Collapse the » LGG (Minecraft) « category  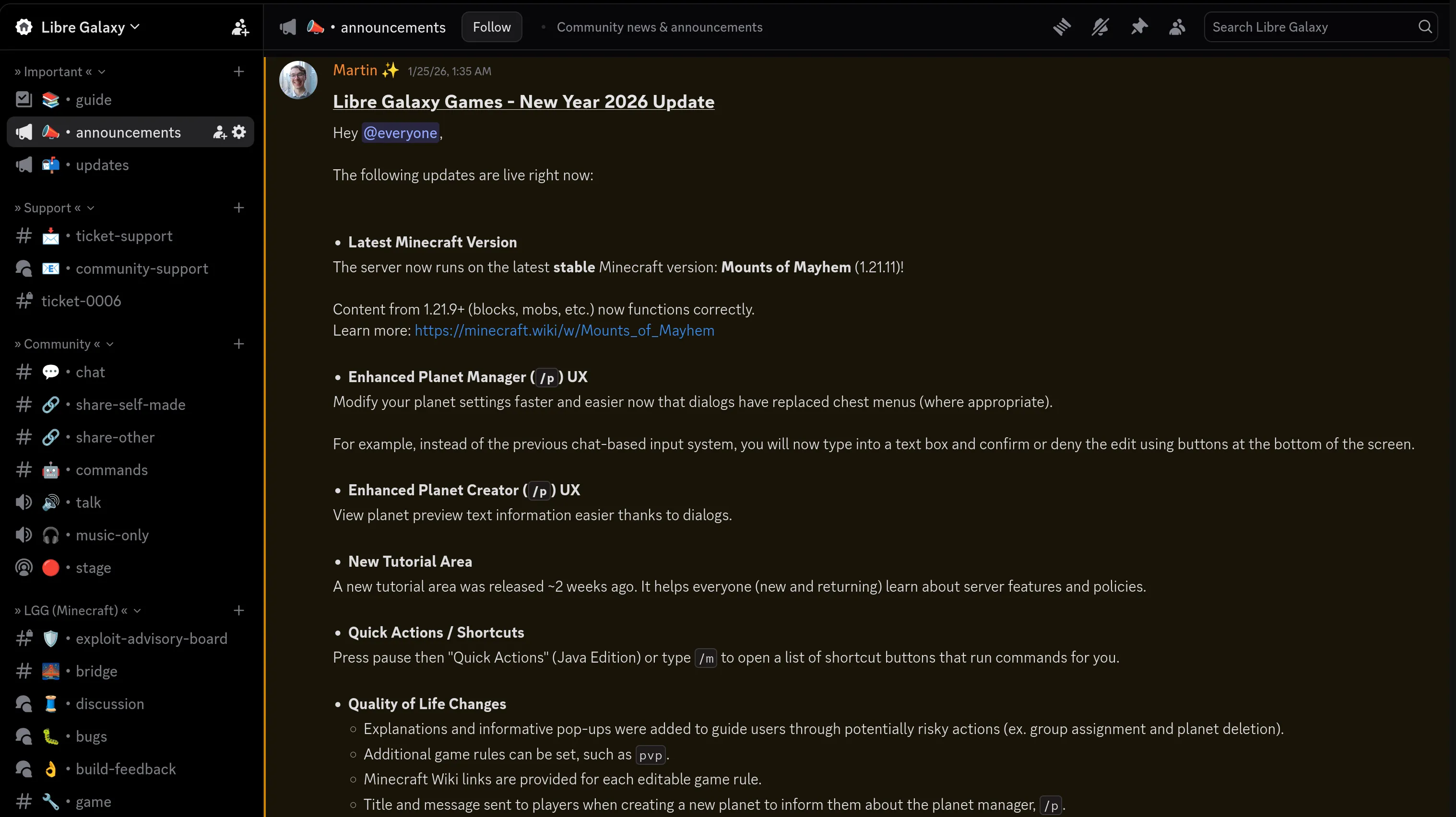(x=77, y=610)
